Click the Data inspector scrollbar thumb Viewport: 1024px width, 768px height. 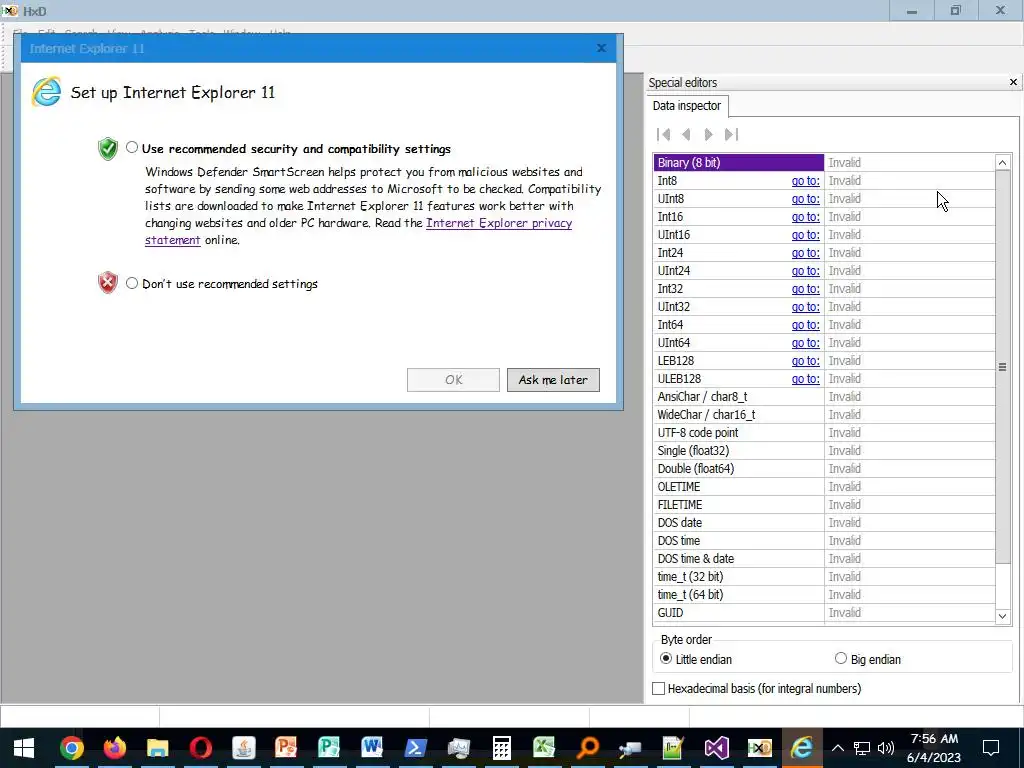[1002, 367]
